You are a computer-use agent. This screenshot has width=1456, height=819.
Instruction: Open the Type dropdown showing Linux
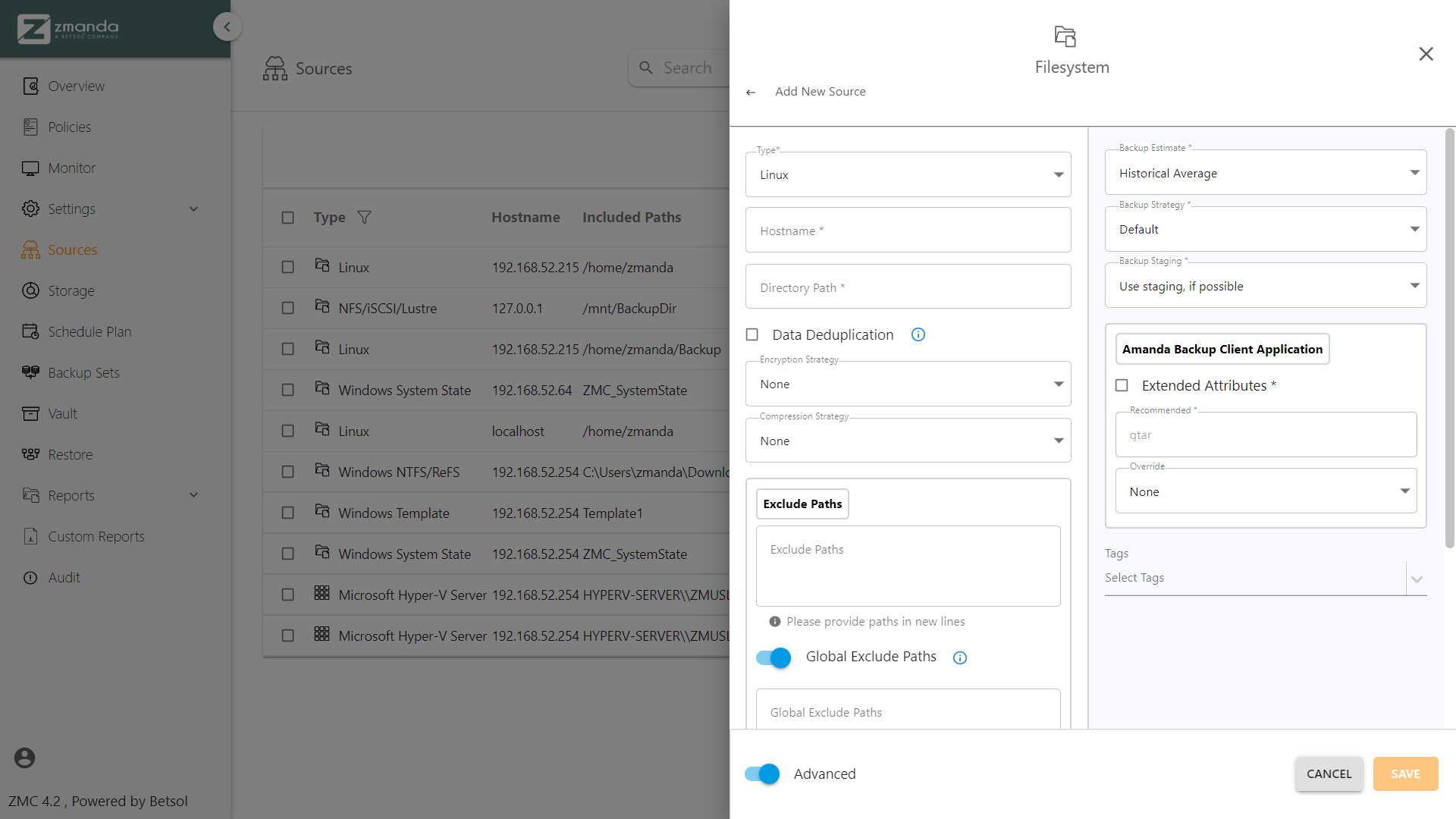click(x=908, y=174)
